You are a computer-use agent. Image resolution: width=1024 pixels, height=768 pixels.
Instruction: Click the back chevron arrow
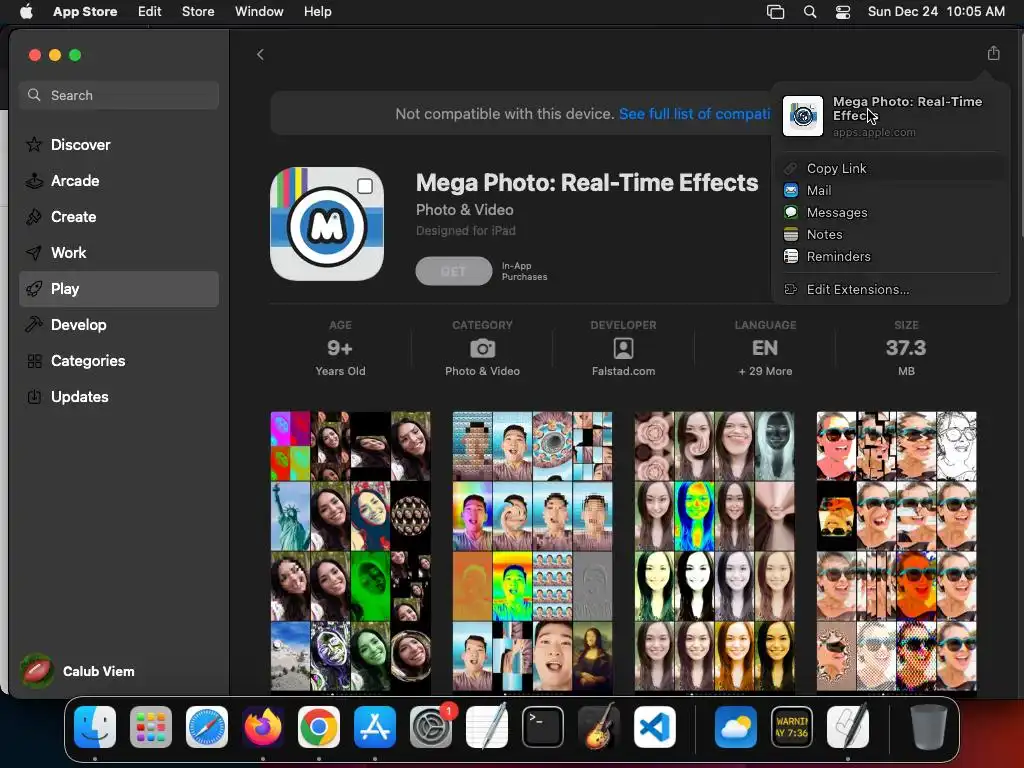coord(260,55)
